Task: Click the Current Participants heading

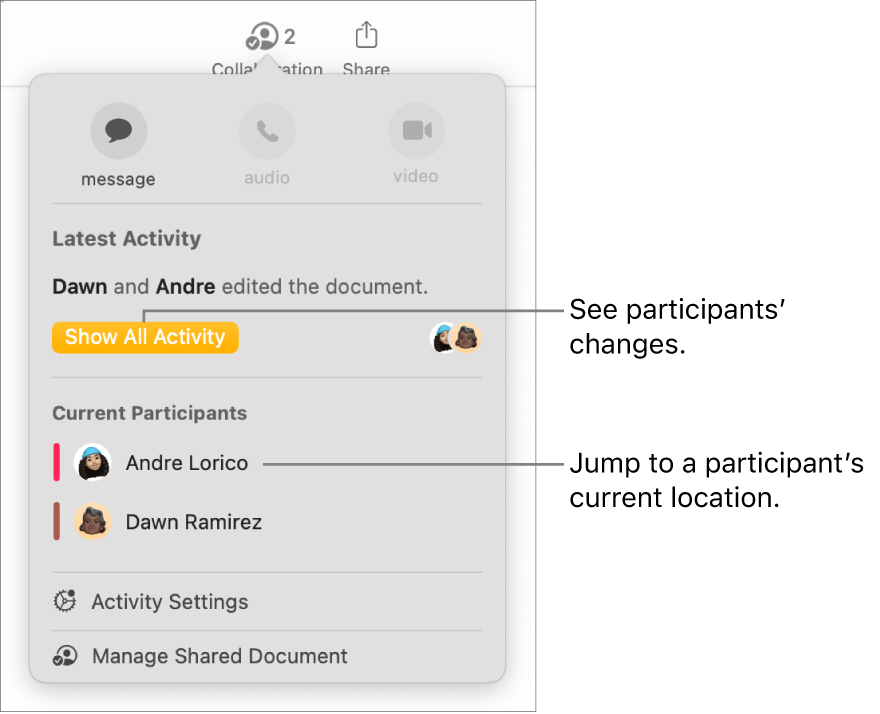Action: [150, 413]
